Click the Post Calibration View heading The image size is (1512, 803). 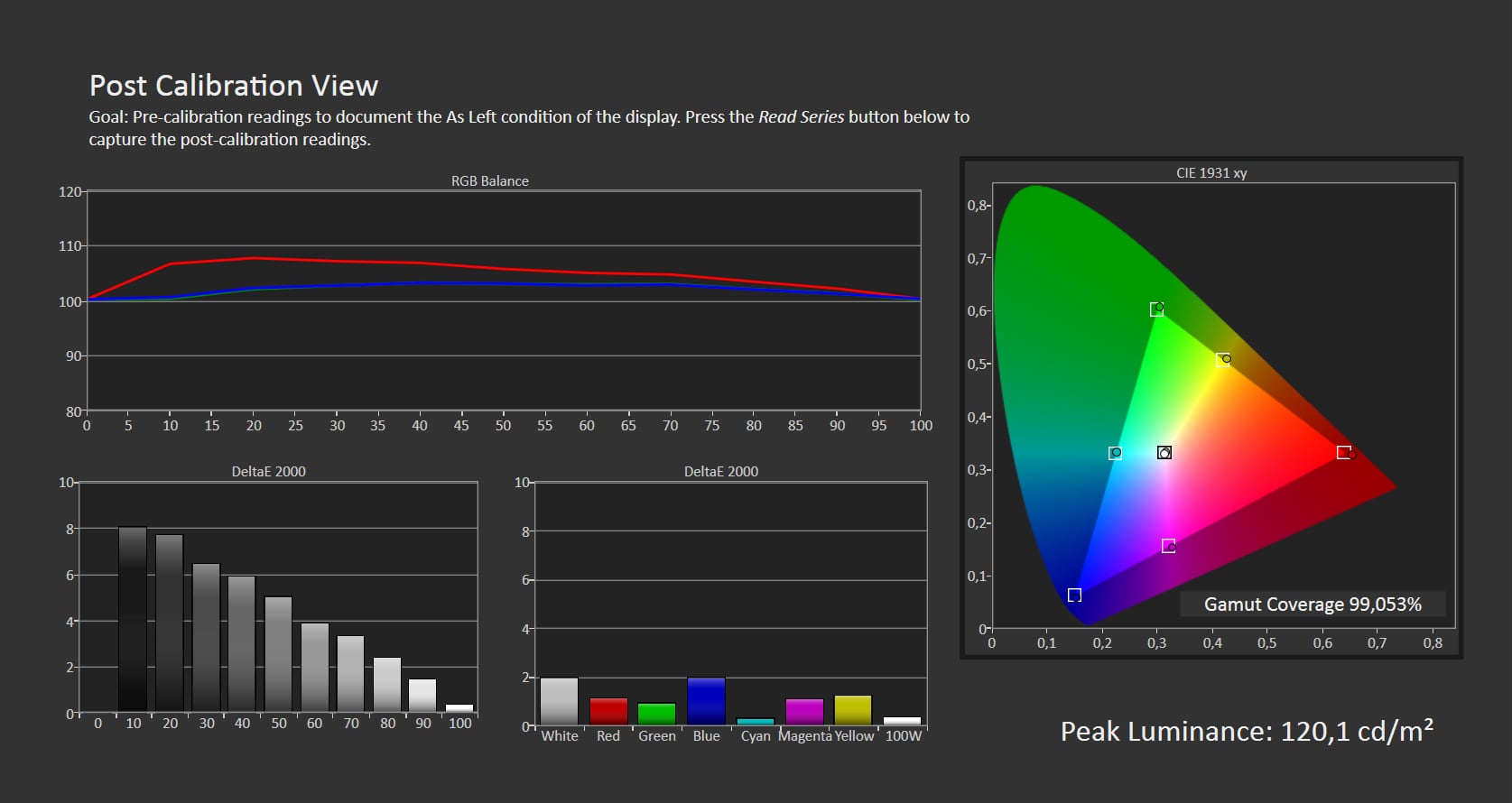(x=234, y=86)
